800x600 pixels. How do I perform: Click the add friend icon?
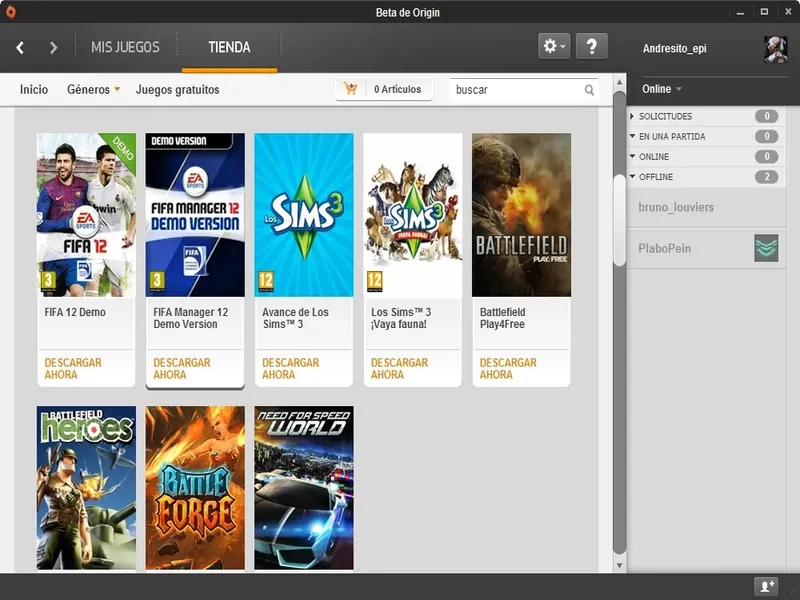pos(766,586)
